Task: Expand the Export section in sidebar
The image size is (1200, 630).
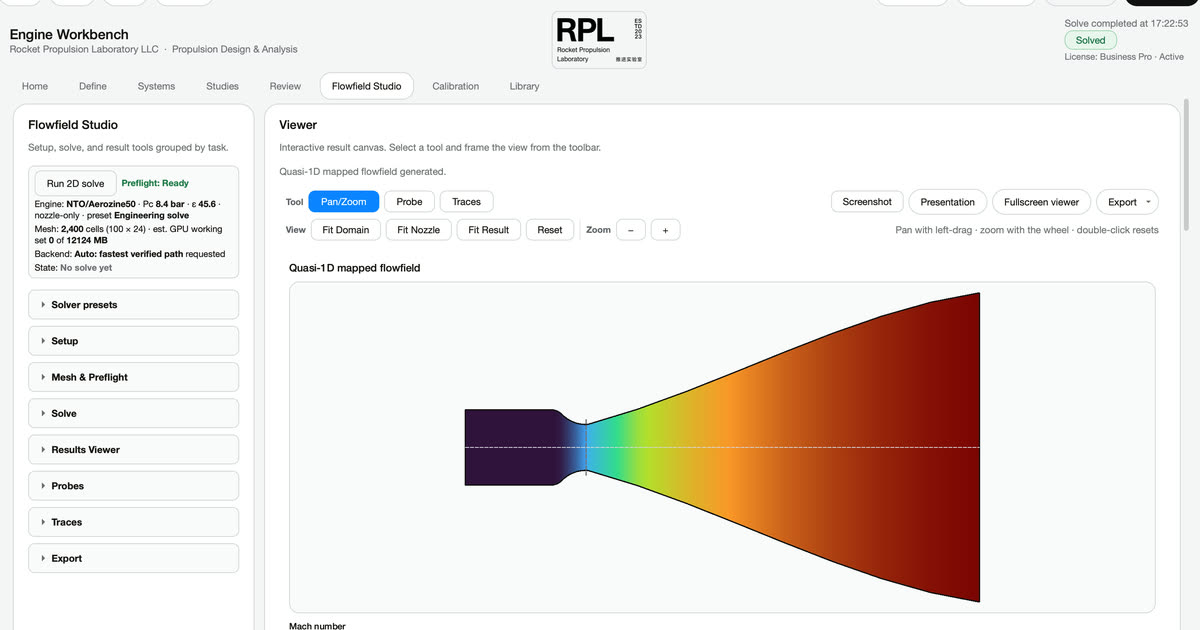Action: pos(133,558)
